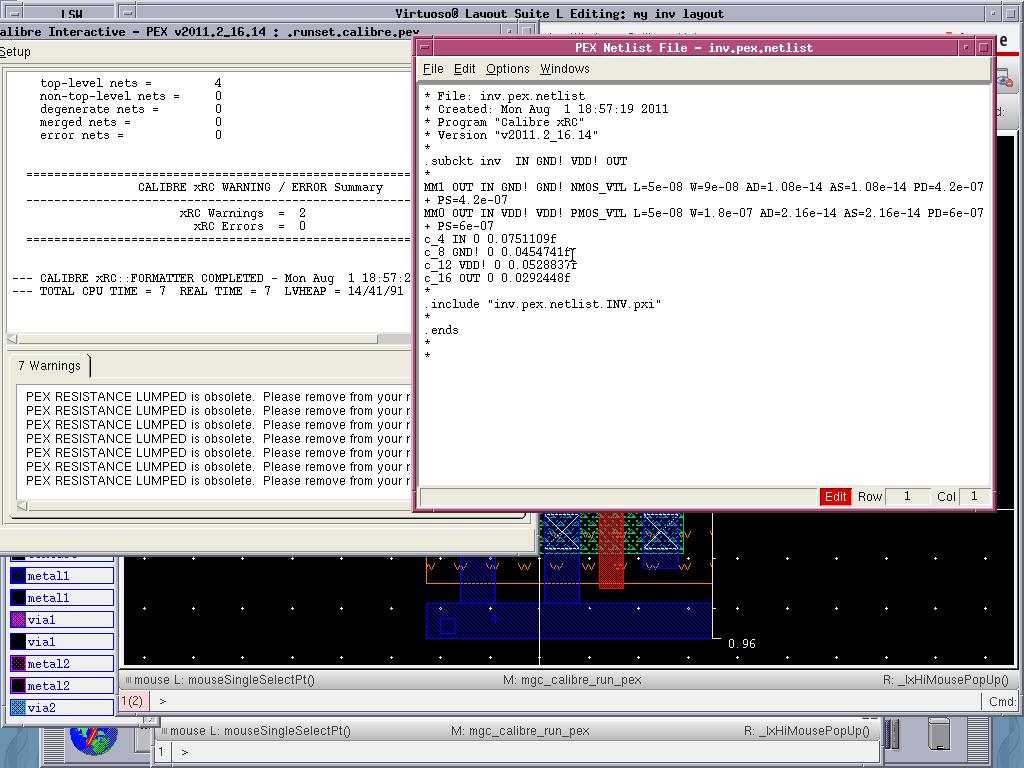Click the xRC Warnings = 2 line
Viewport: 1024px width, 768px height.
pos(242,214)
